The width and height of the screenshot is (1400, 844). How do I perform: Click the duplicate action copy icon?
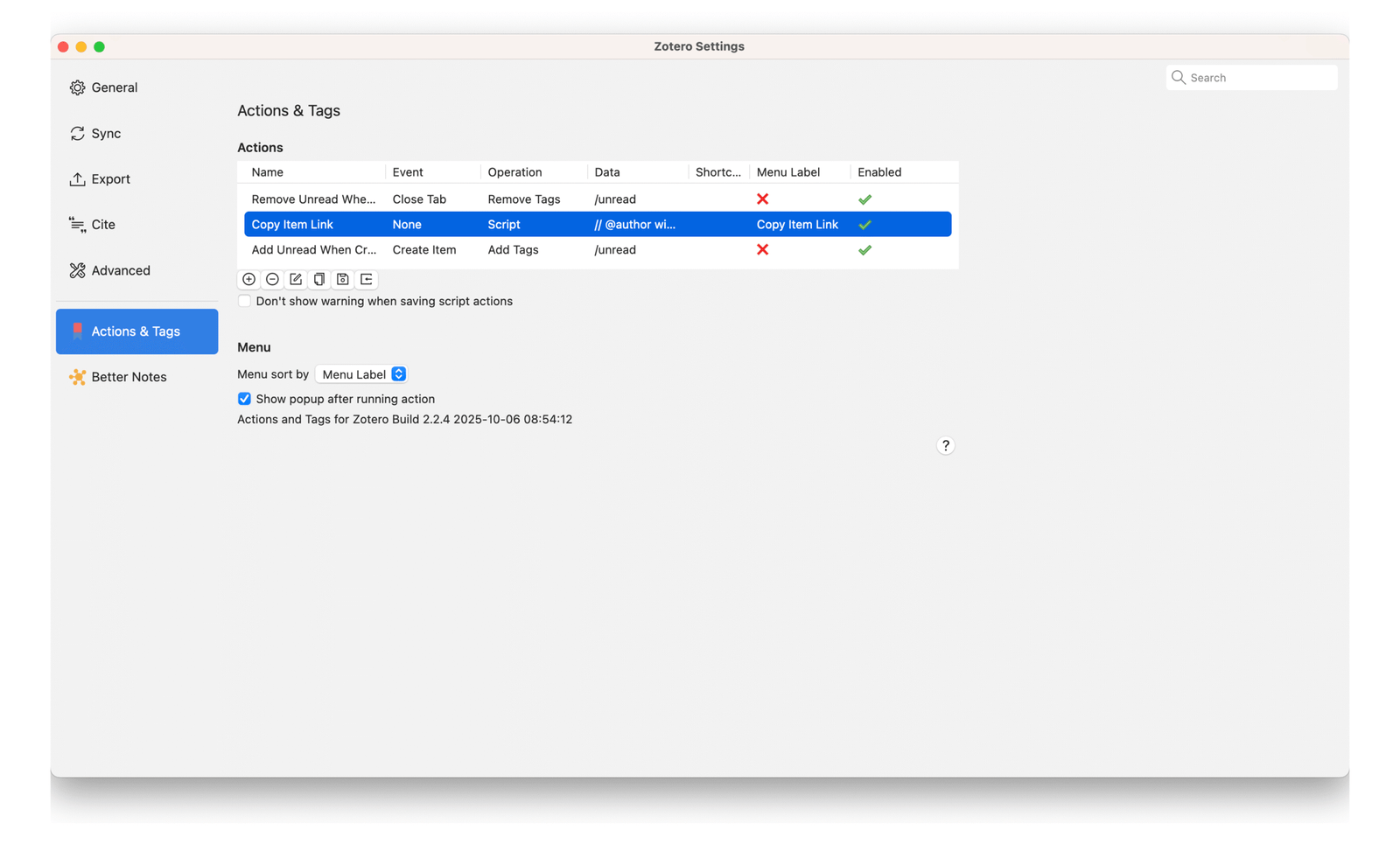[319, 279]
